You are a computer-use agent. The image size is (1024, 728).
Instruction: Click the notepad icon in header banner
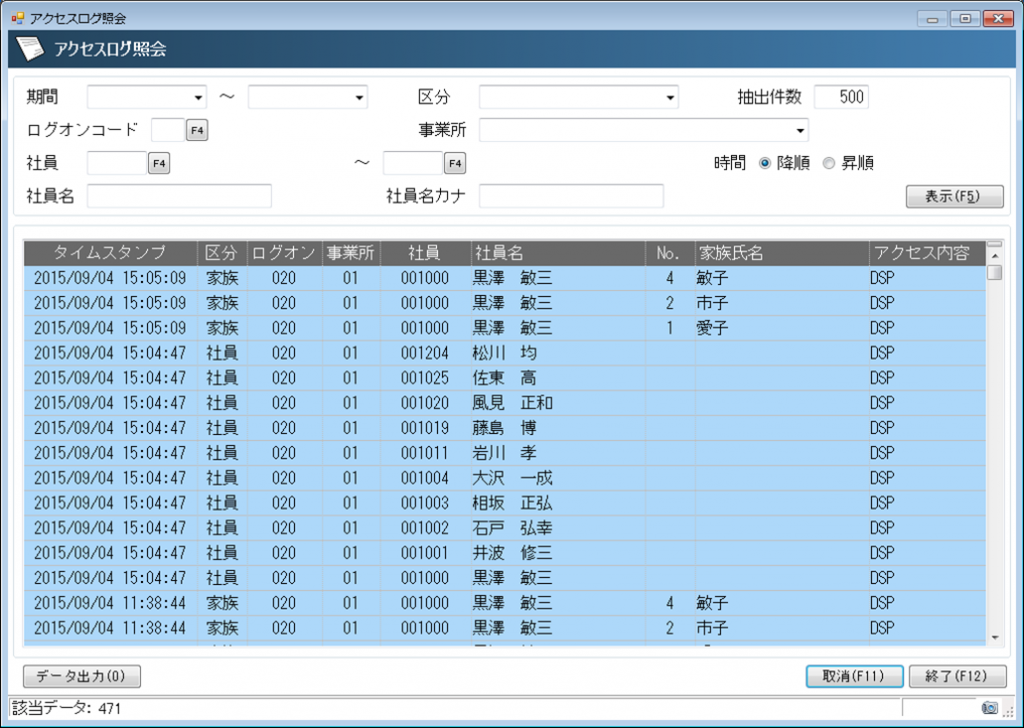tap(30, 48)
